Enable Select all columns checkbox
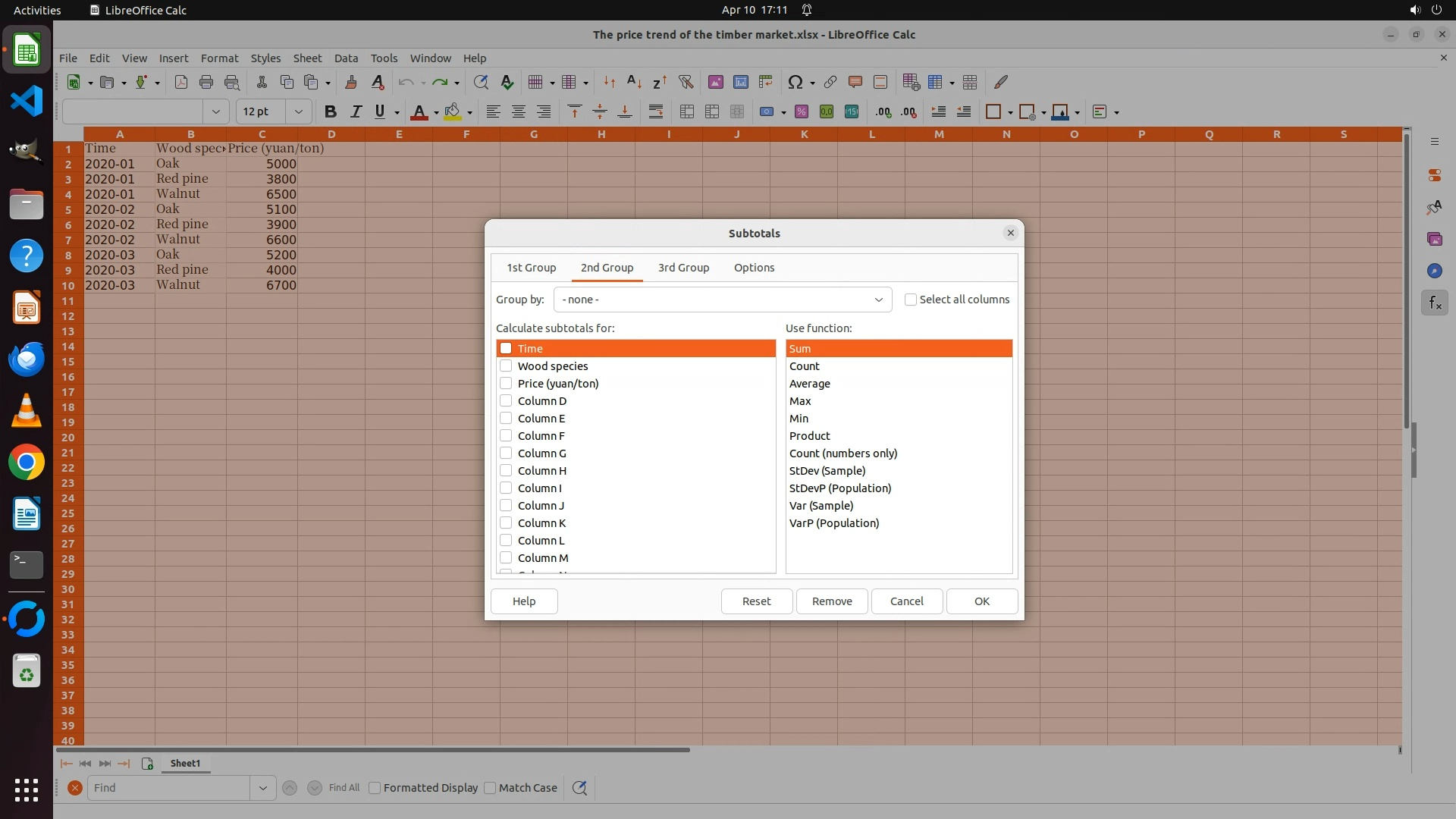1456x819 pixels. pos(911,300)
